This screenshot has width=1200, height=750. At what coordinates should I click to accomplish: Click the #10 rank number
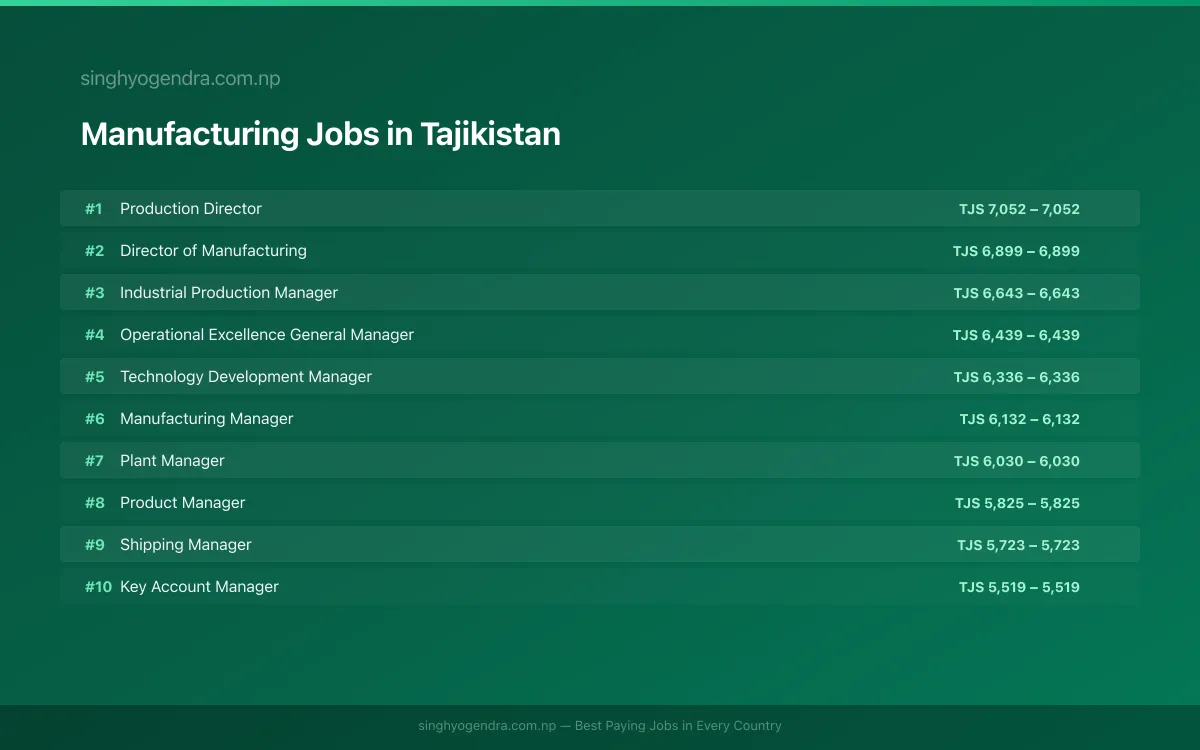coord(98,587)
